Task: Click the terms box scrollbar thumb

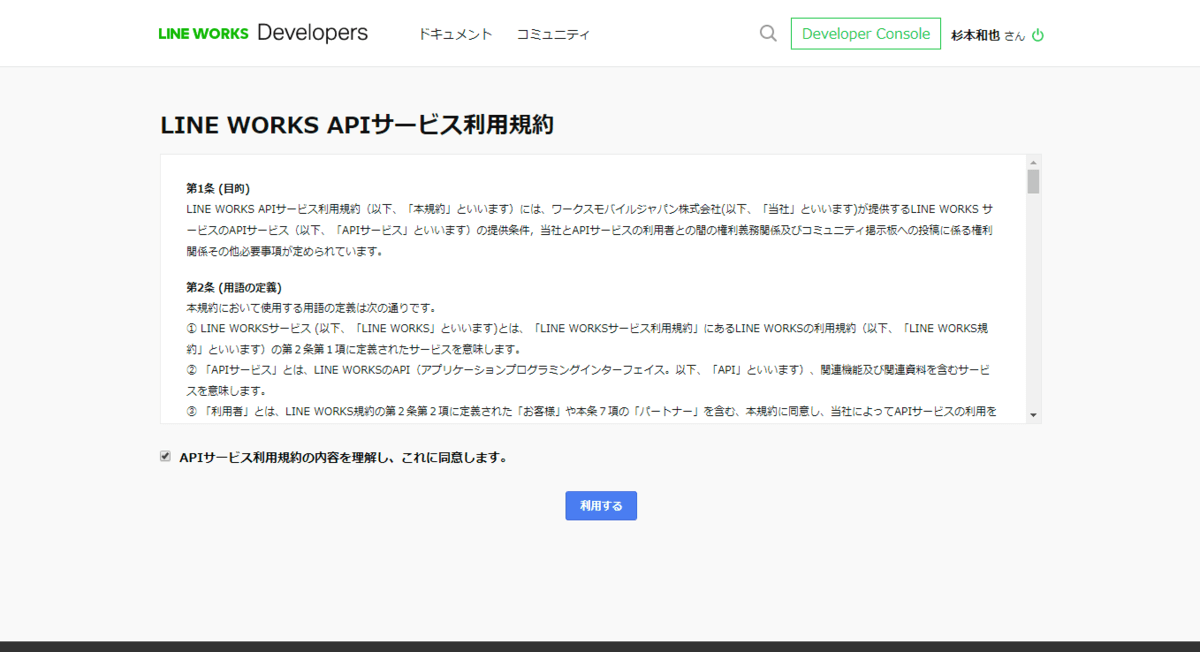Action: (1033, 181)
